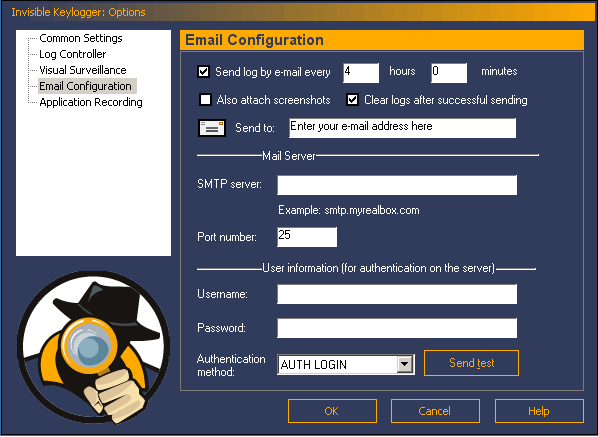Click the SMTP server text field
This screenshot has height=437, width=598.
pos(397,185)
